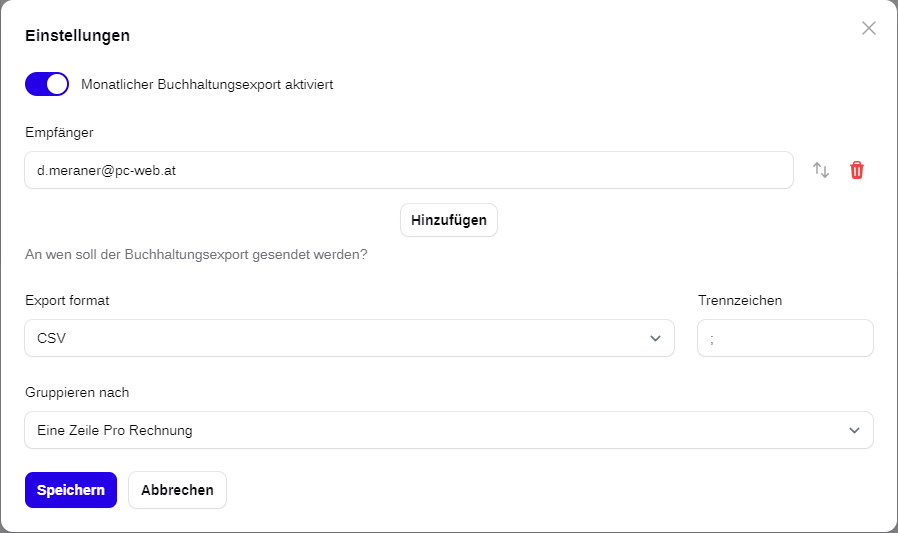The image size is (898, 533).
Task: Close the Einstellungen dialog with the X
Action: click(x=868, y=28)
